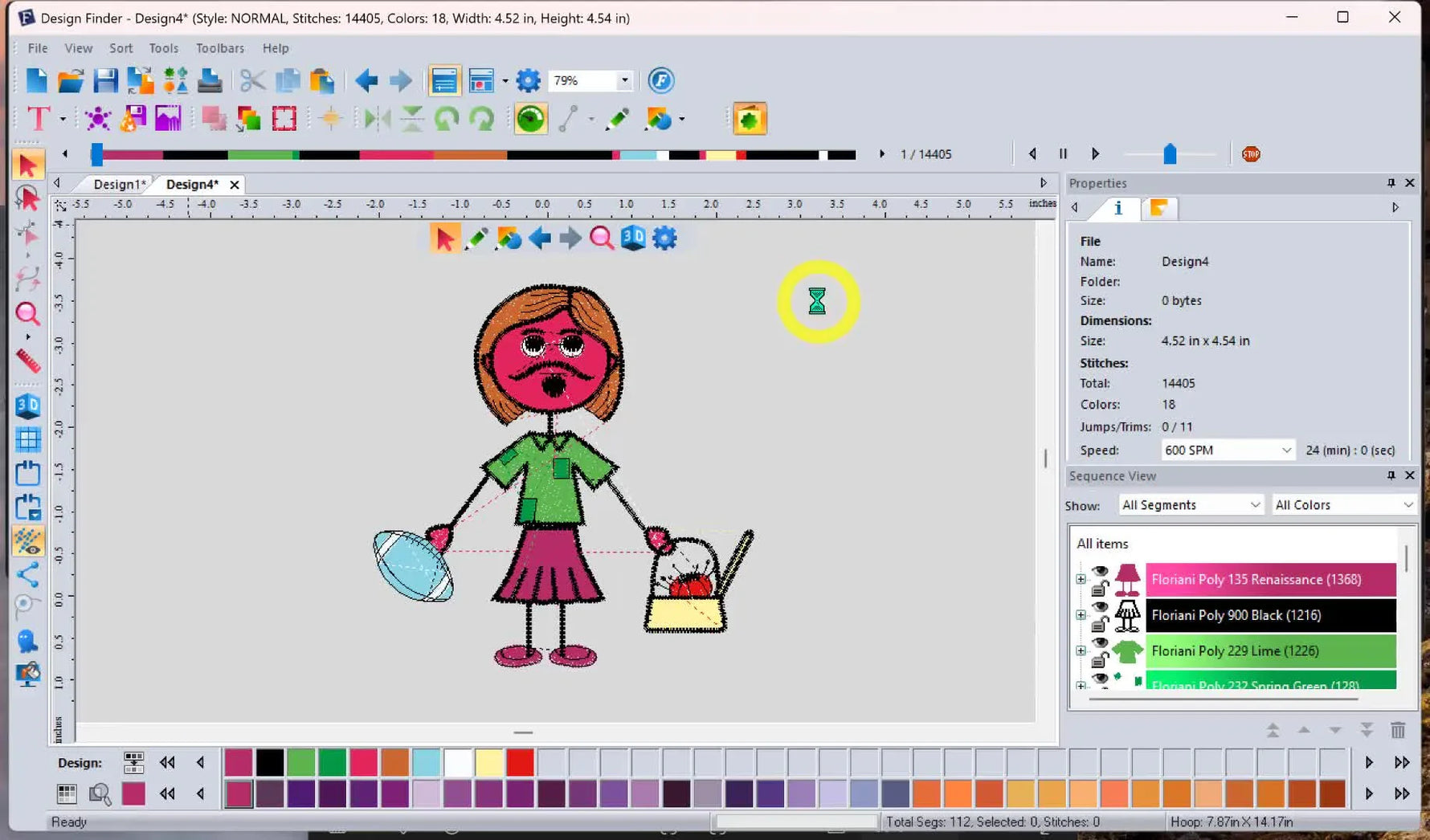Pause the stitch simulation playback
Viewport: 1430px width, 840px height.
pos(1063,154)
